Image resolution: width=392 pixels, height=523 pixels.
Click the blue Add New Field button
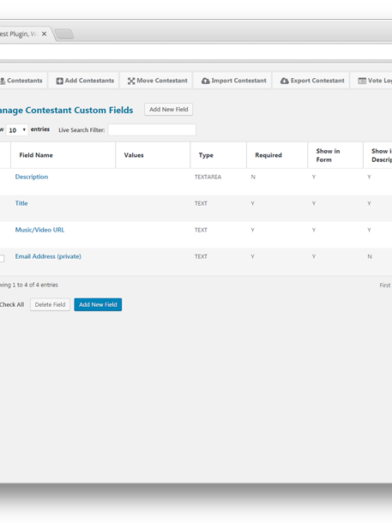(98, 305)
